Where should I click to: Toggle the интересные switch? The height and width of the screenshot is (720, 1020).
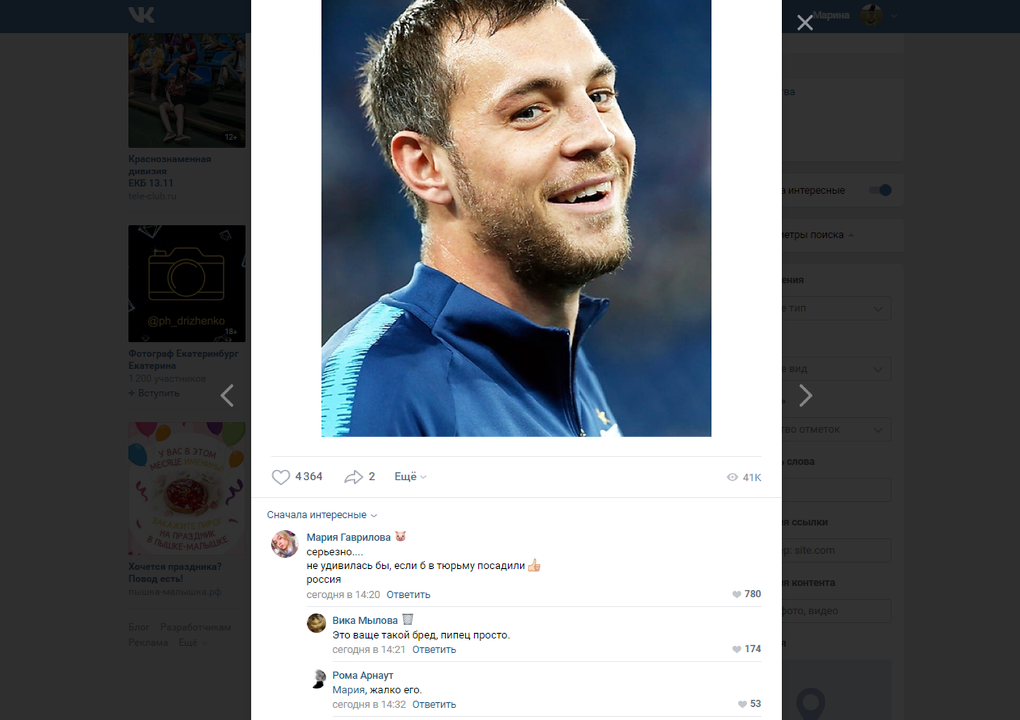click(x=880, y=190)
